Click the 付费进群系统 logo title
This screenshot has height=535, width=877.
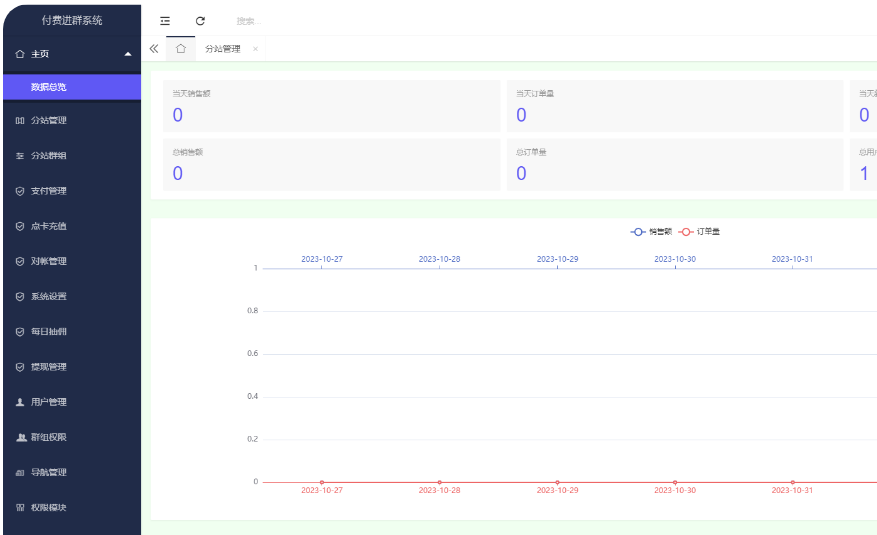(x=71, y=20)
